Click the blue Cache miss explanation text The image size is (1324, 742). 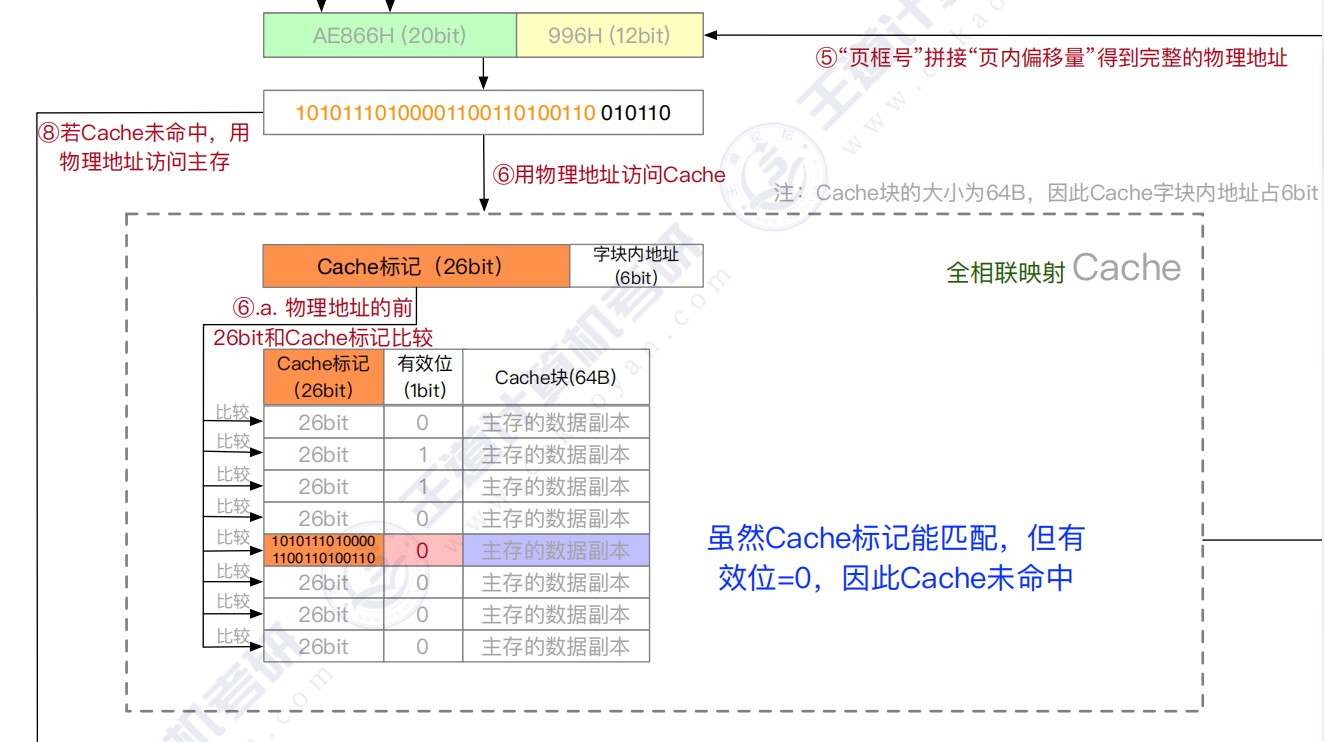click(x=895, y=557)
